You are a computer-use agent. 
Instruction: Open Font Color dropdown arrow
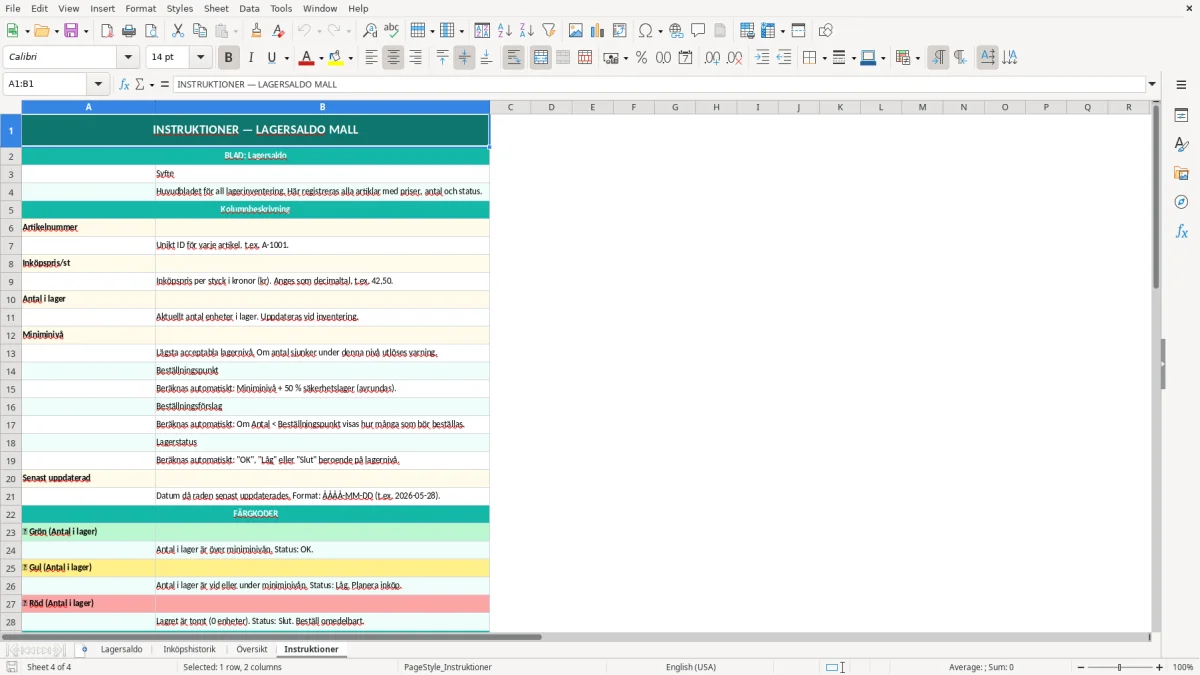[322, 58]
